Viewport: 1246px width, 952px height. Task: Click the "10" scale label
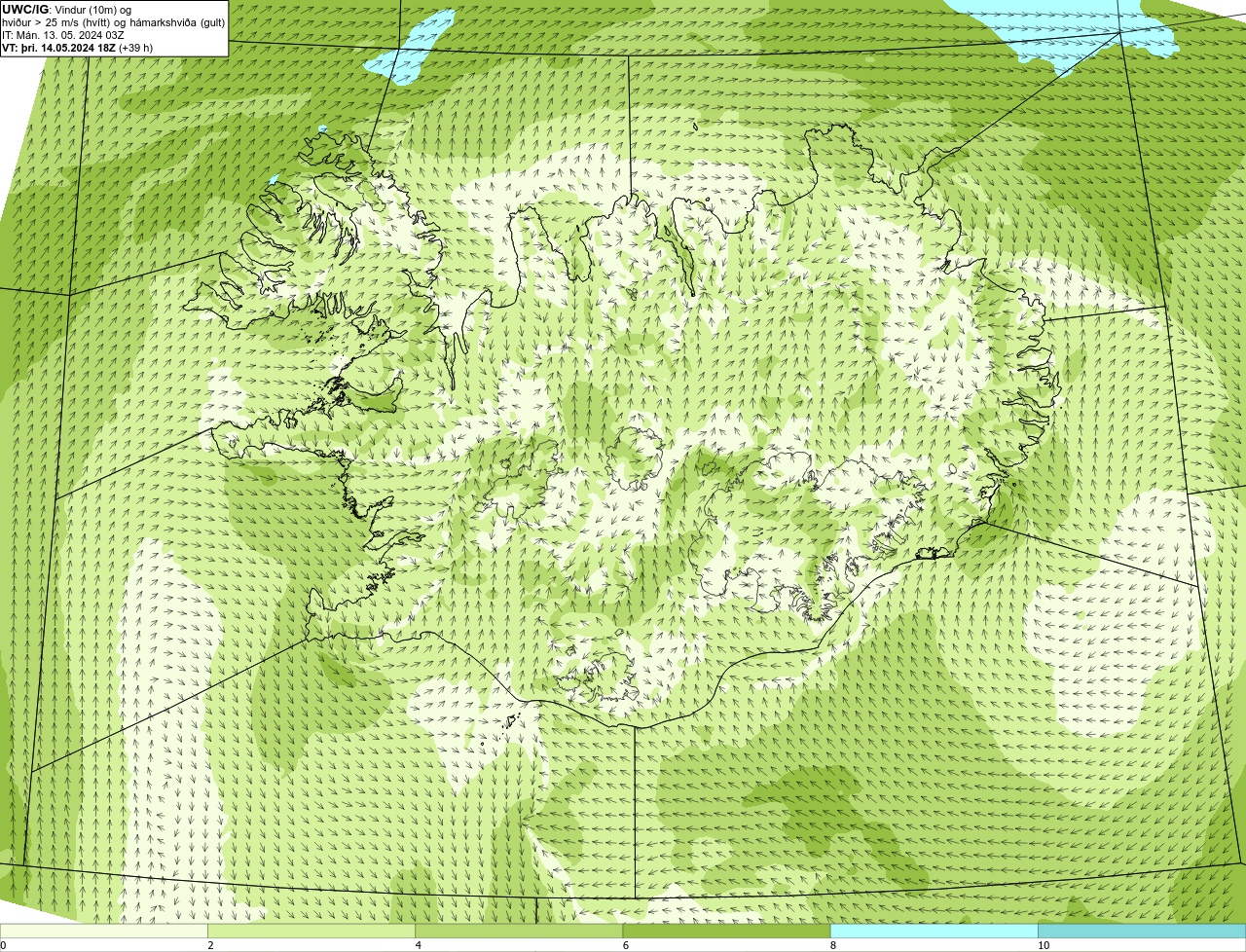tap(1044, 945)
